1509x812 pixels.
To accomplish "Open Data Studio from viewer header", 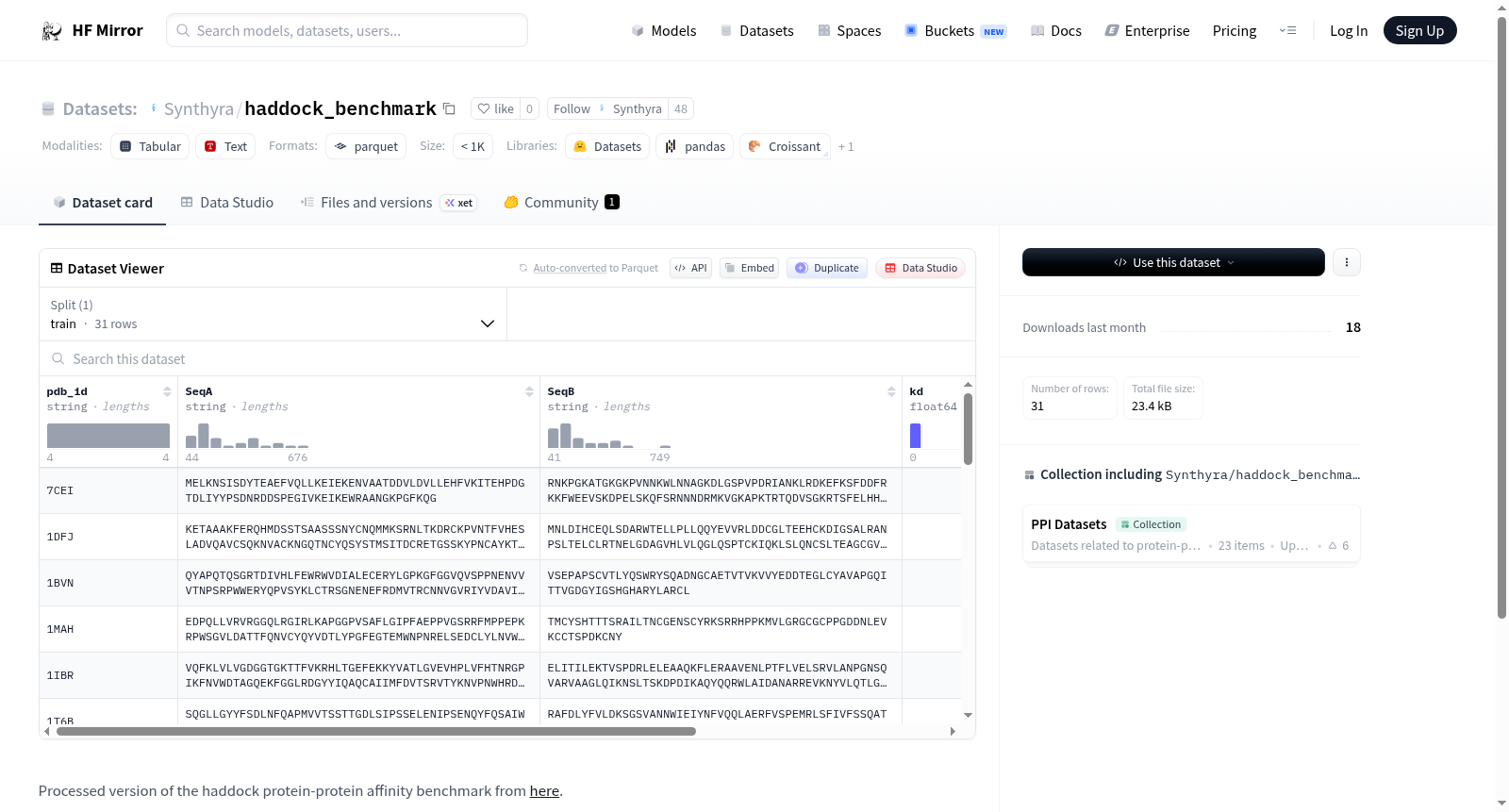I will pyautogui.click(x=920, y=269).
